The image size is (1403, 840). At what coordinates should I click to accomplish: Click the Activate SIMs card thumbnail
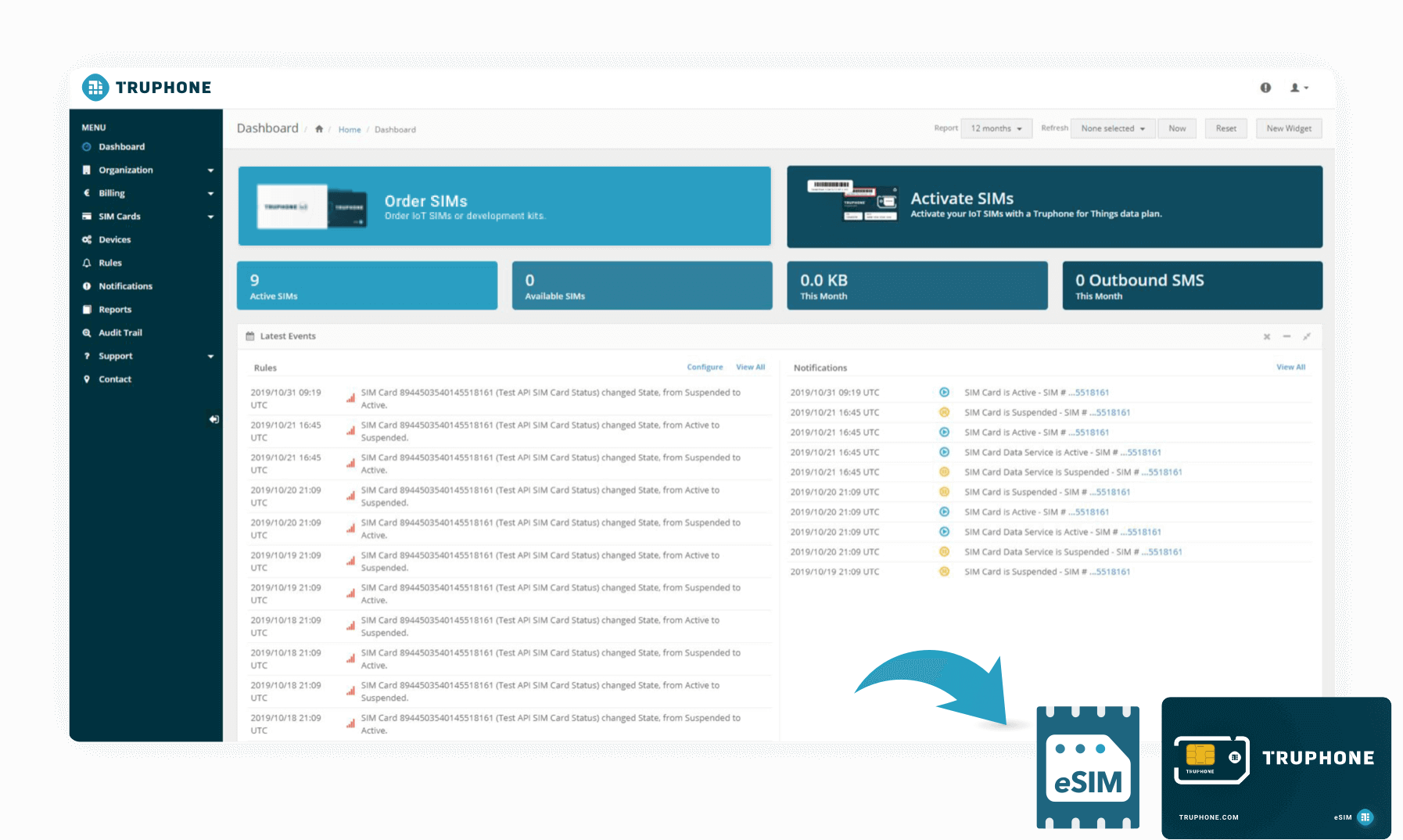(852, 200)
